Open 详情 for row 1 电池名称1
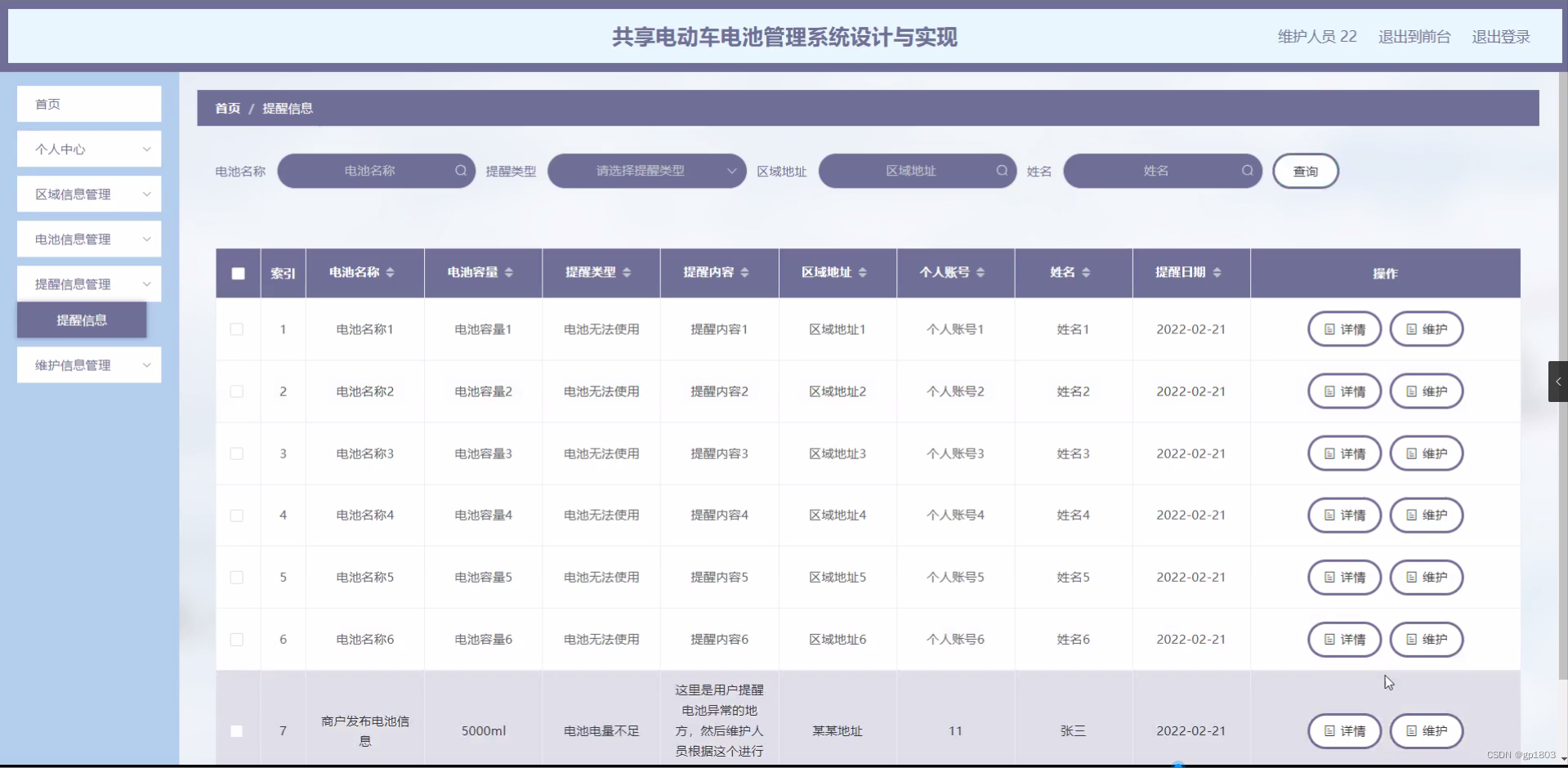Image resolution: width=1568 pixels, height=768 pixels. coord(1344,329)
